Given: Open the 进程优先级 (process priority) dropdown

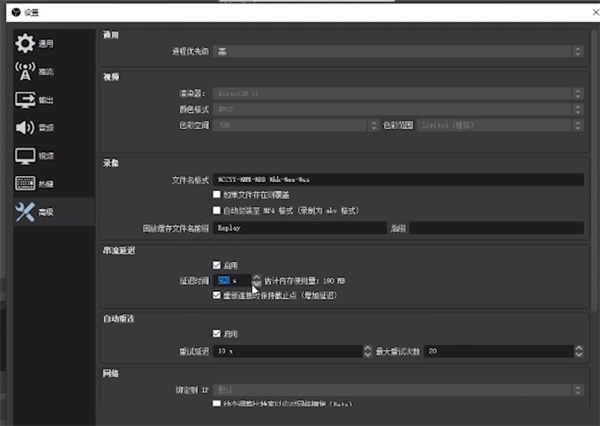Looking at the screenshot, I should [398, 50].
